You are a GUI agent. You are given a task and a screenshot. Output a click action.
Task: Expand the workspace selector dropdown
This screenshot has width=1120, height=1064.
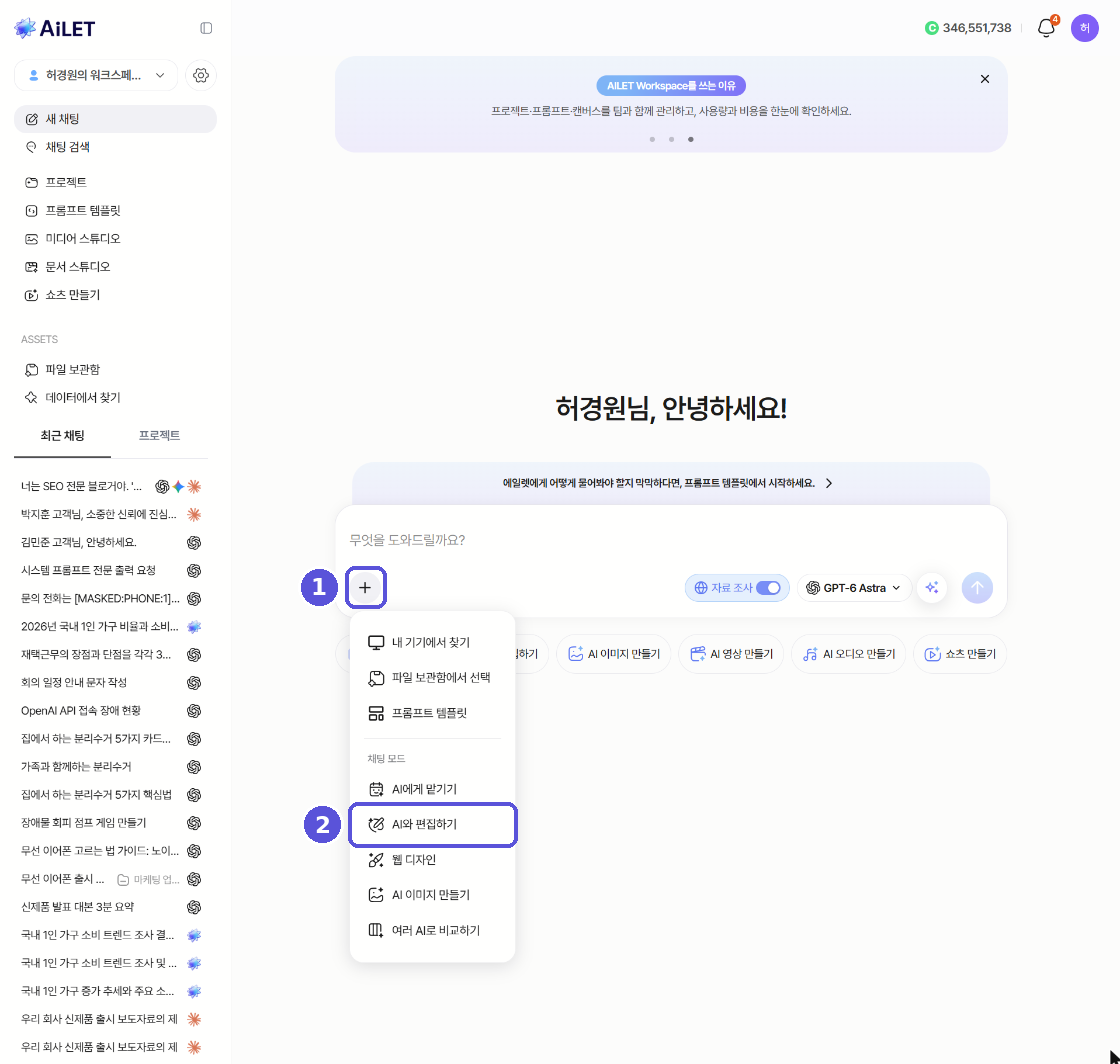(96, 75)
